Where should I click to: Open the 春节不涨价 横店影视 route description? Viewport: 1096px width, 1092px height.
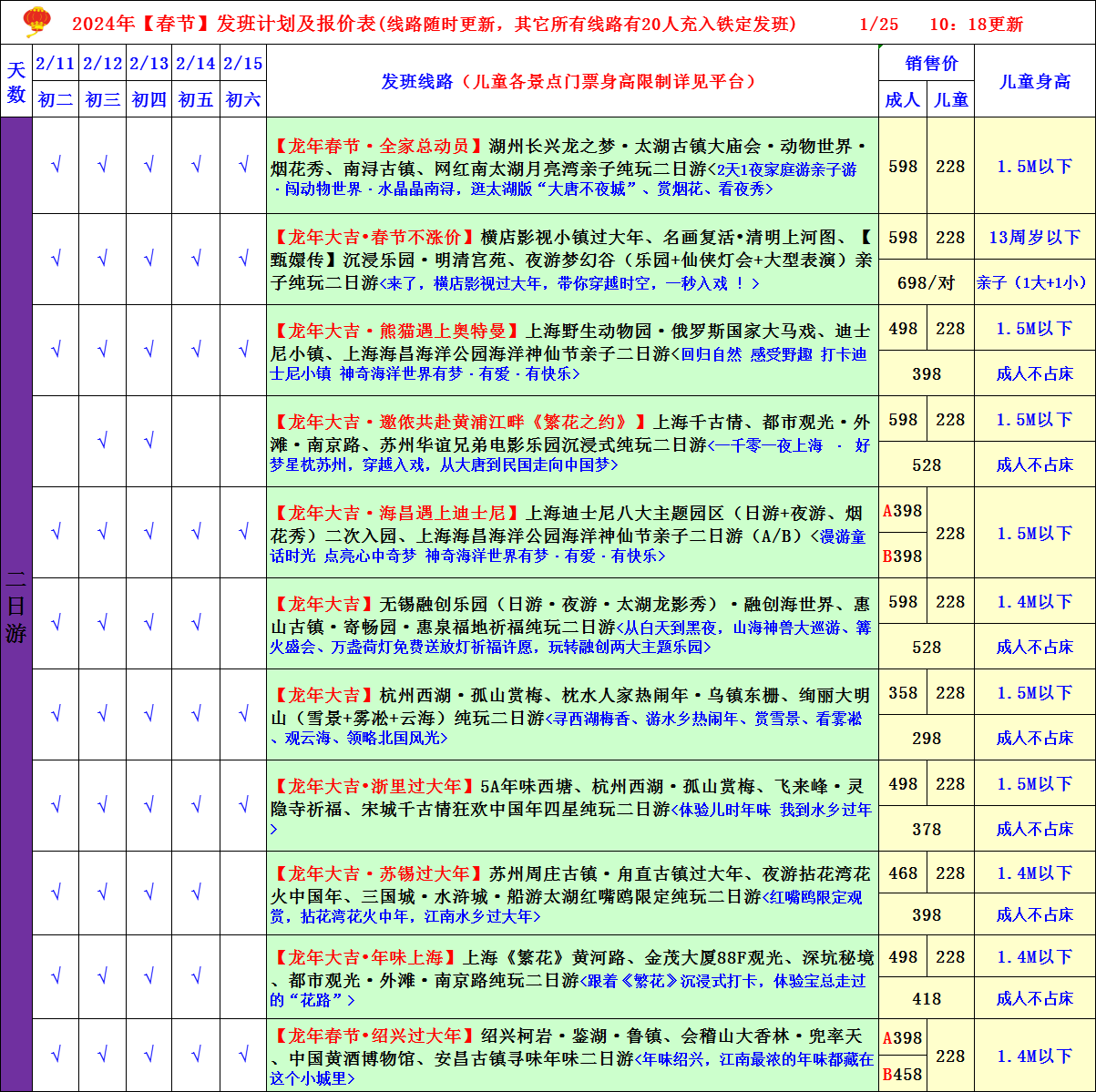click(x=572, y=260)
